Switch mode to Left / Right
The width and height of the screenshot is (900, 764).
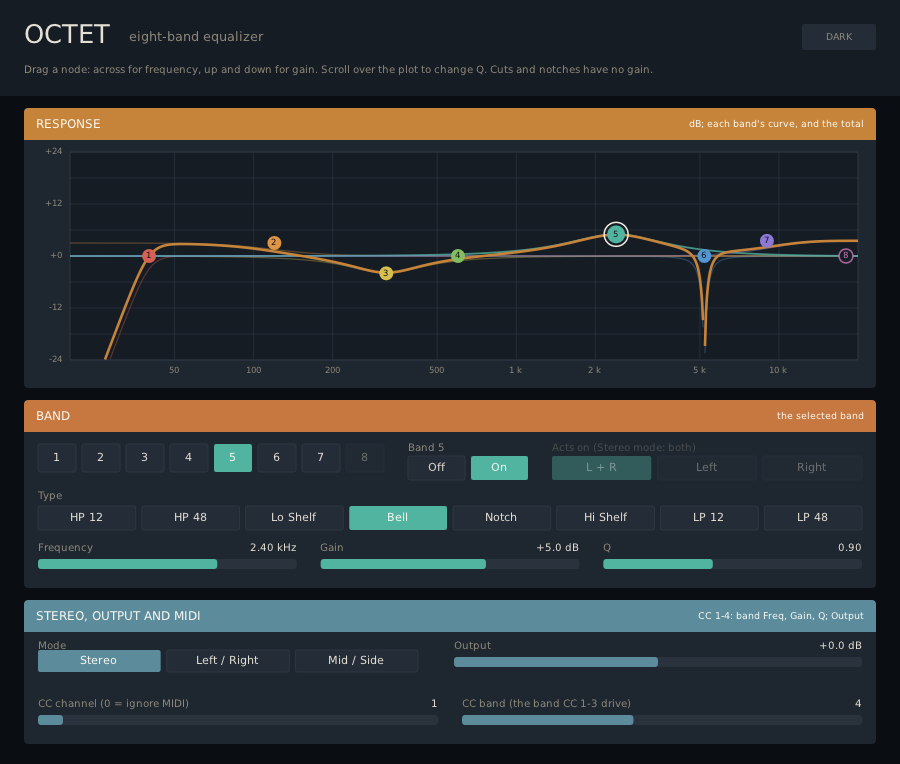click(x=227, y=661)
